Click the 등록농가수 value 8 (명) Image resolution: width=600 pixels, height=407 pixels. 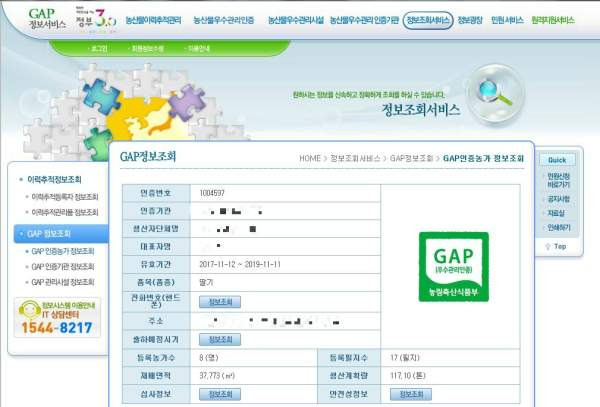click(209, 358)
